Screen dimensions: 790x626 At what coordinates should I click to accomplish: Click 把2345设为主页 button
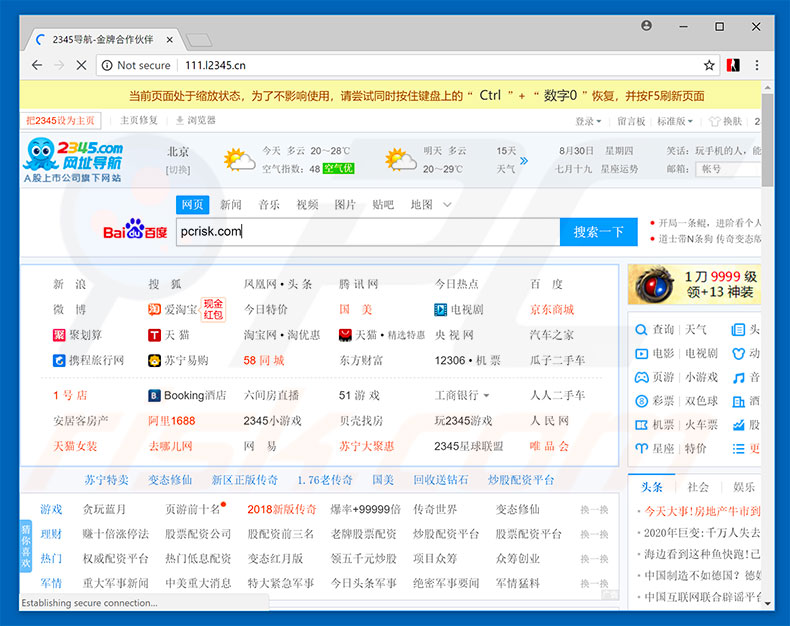click(60, 120)
